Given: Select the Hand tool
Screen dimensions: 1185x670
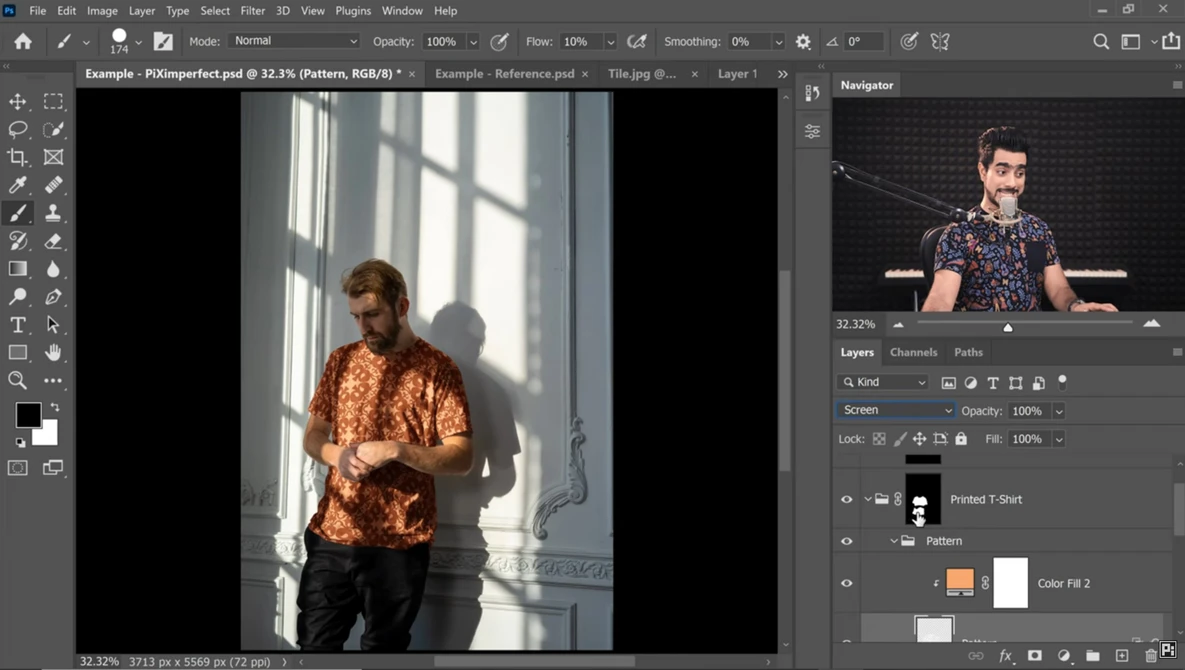Looking at the screenshot, I should point(53,353).
